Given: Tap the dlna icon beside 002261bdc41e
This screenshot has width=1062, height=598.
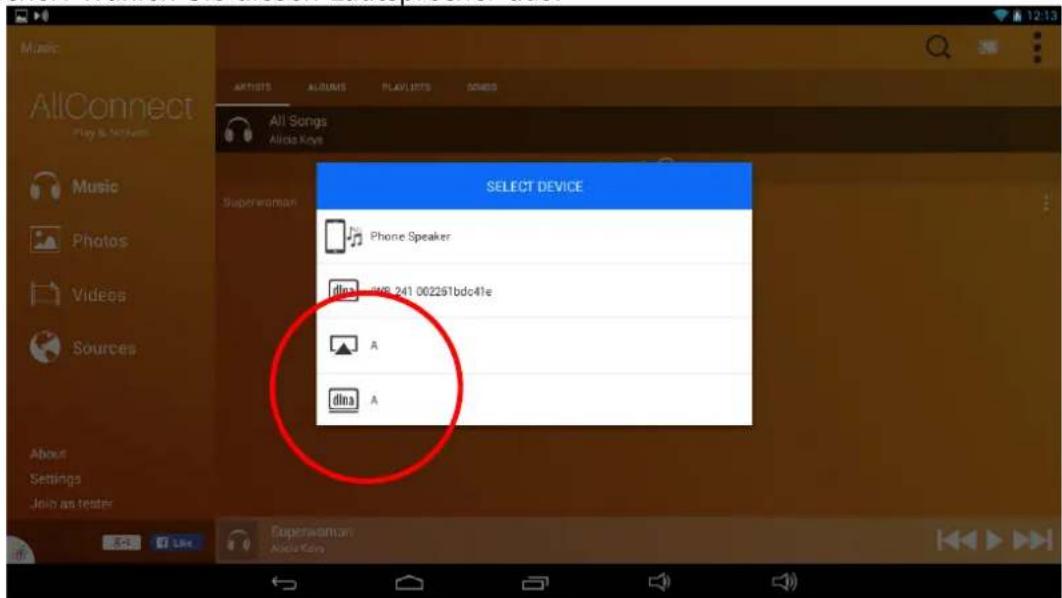Looking at the screenshot, I should point(343,291).
